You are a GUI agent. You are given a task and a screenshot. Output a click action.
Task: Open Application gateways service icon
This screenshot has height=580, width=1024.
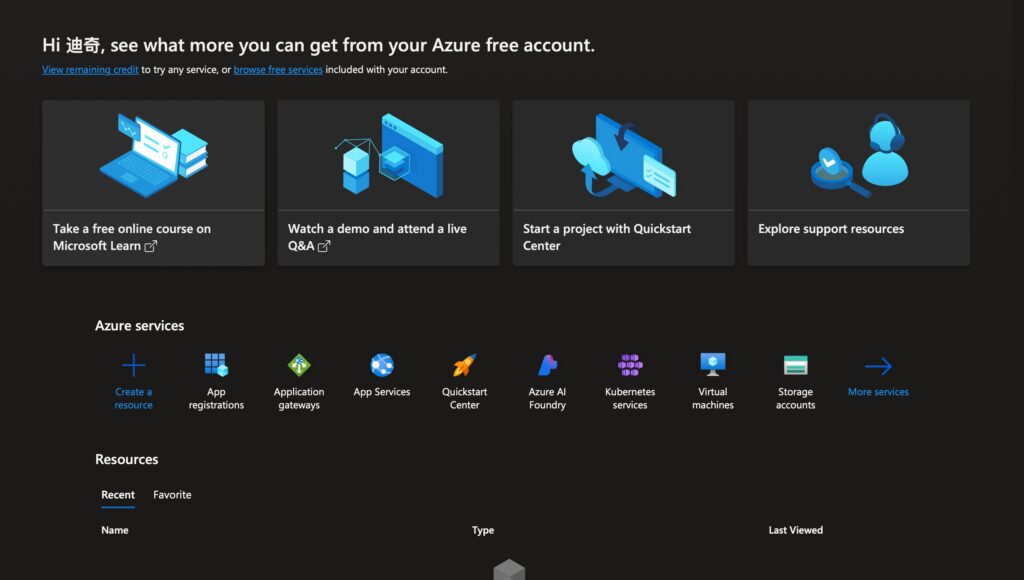pos(299,366)
